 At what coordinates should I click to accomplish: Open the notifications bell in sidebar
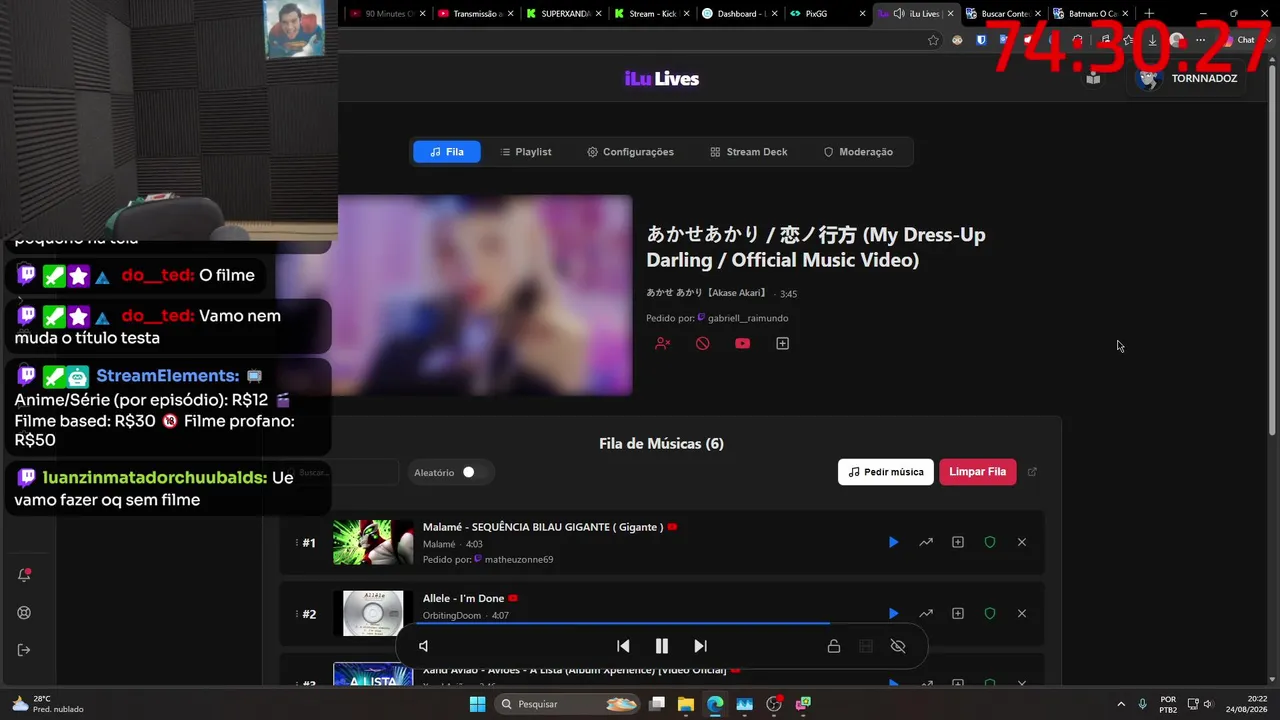(x=24, y=575)
